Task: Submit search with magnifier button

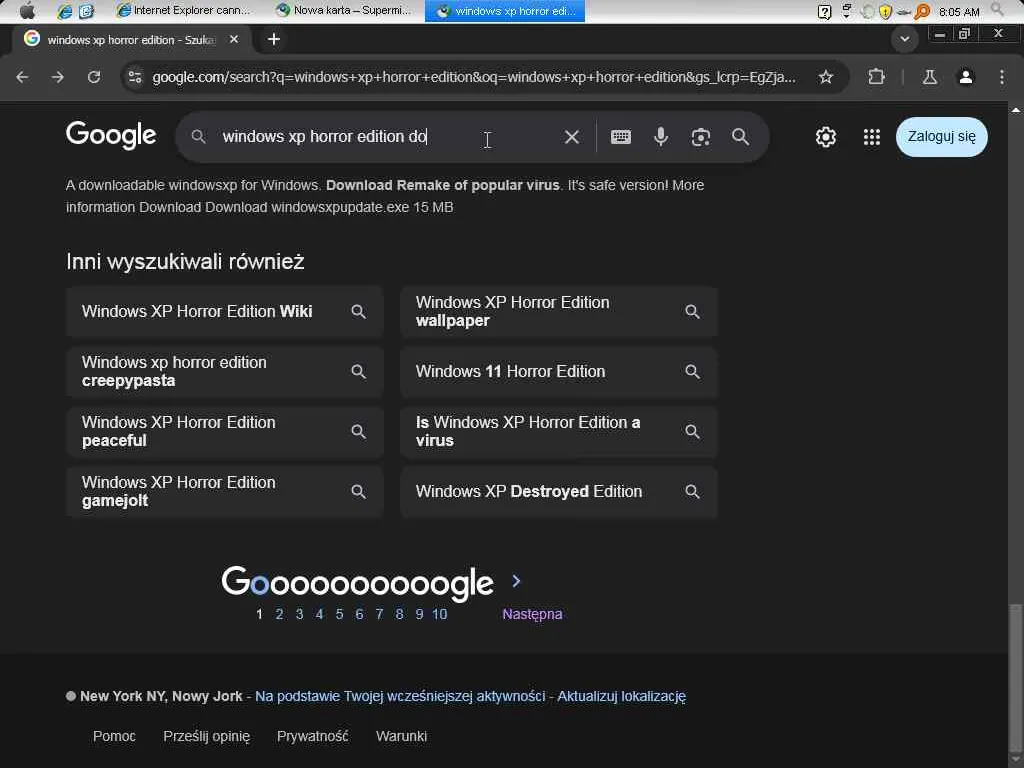Action: tap(740, 136)
